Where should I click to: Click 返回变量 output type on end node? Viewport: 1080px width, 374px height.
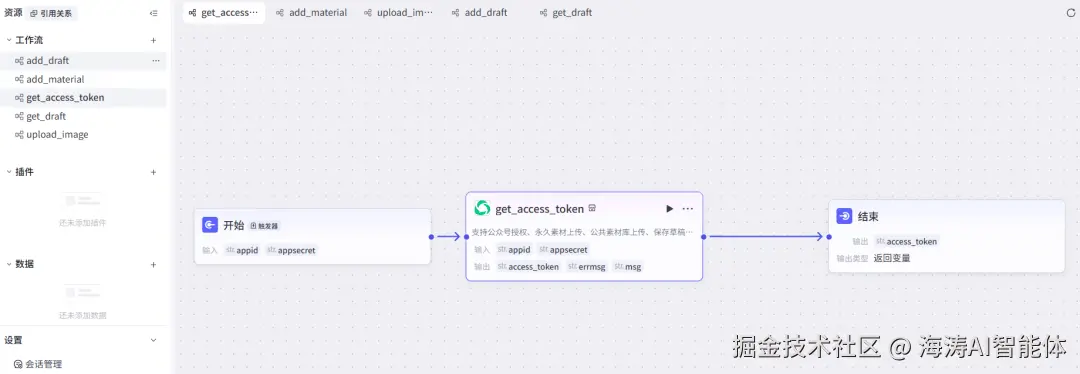[892, 258]
